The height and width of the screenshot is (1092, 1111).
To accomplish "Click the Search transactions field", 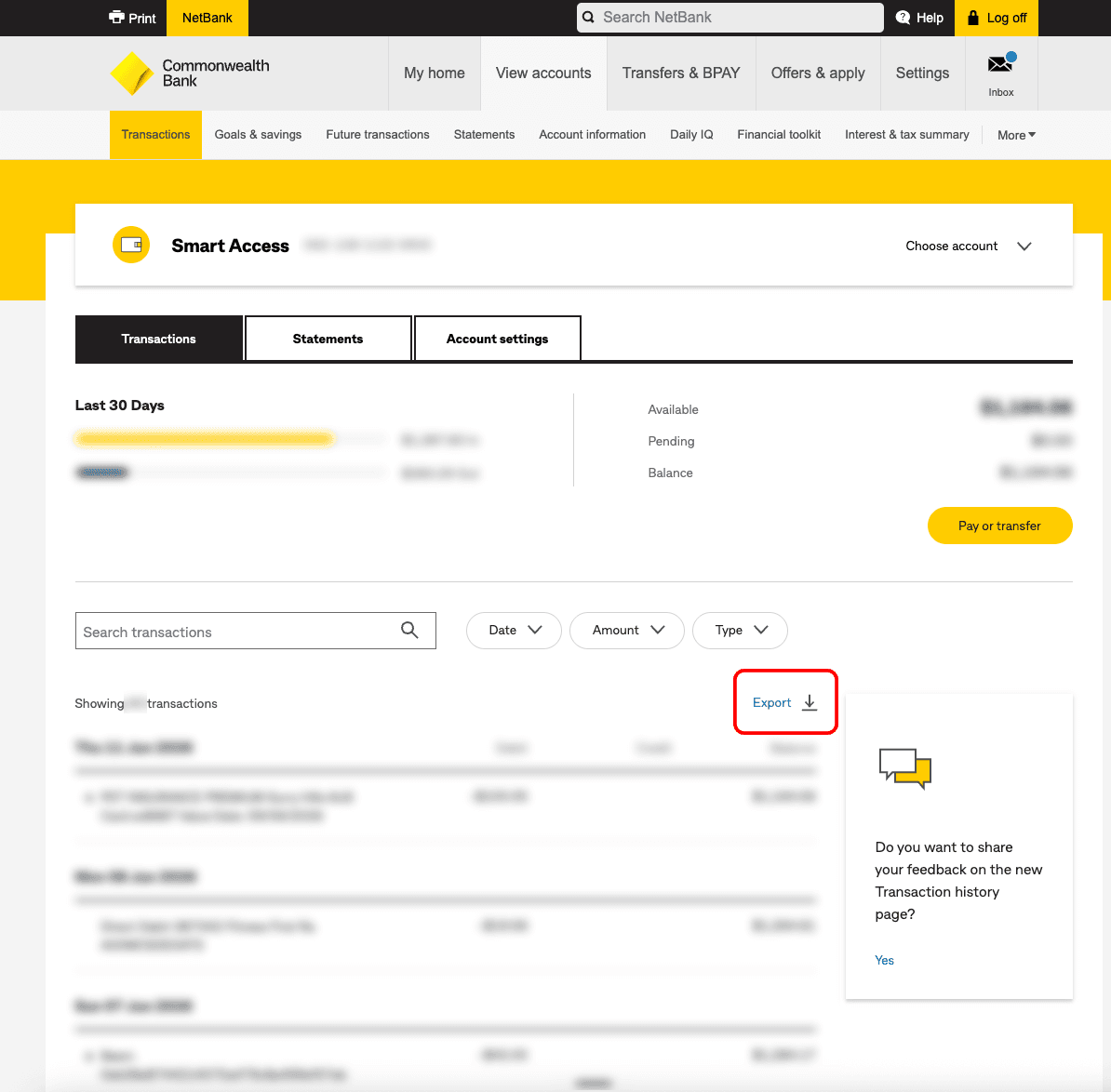I will 255,631.
